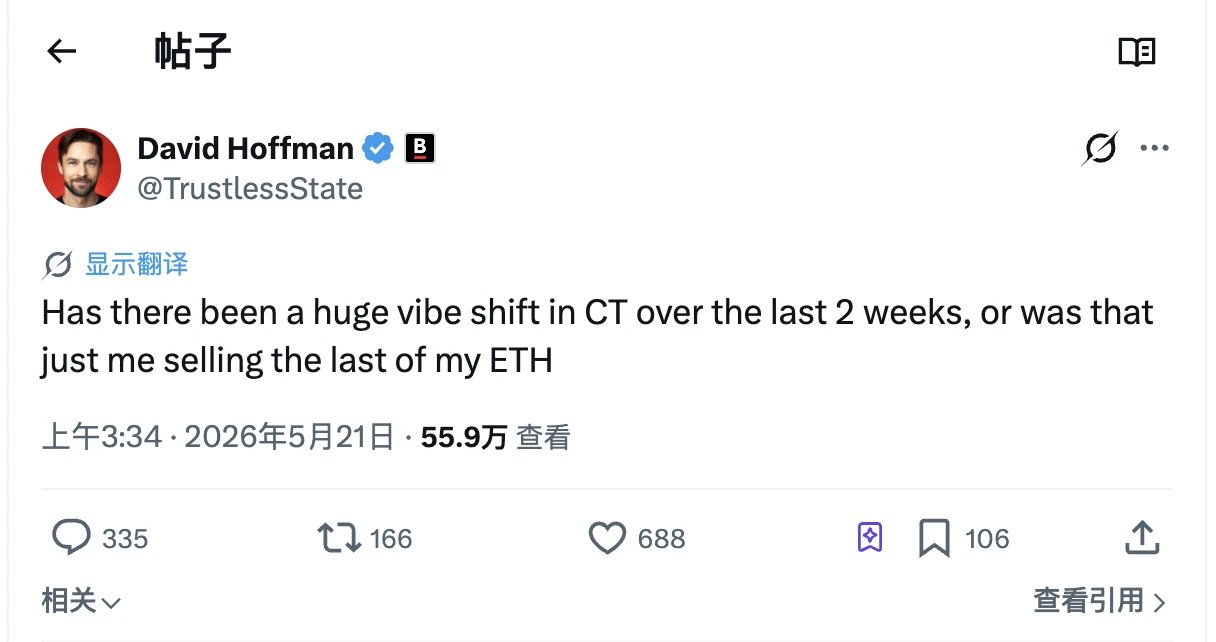Screen dimensions: 1216x642
Task: Expand the 相关 sort dropdown
Action: 81,601
